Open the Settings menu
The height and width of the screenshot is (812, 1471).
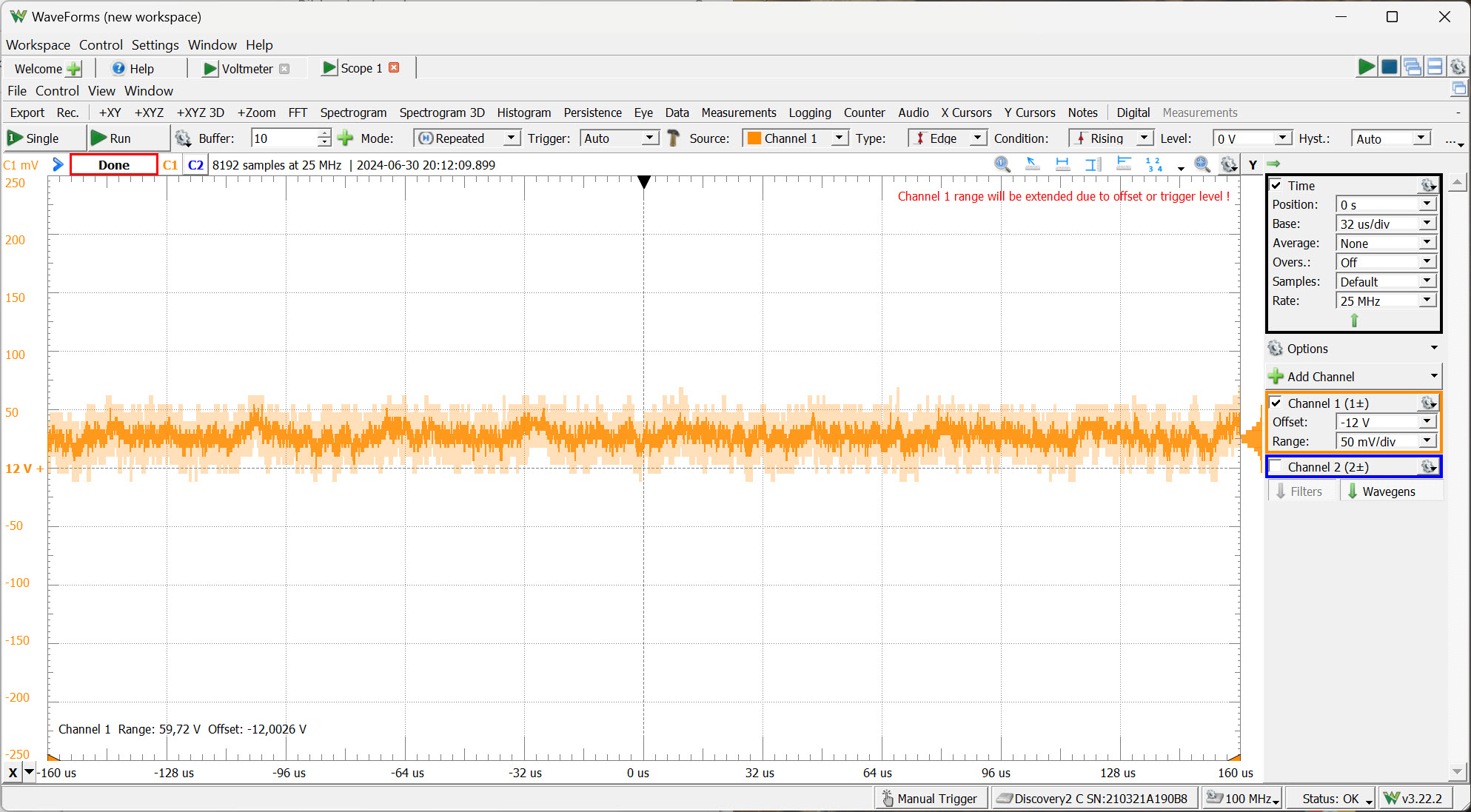(x=155, y=44)
